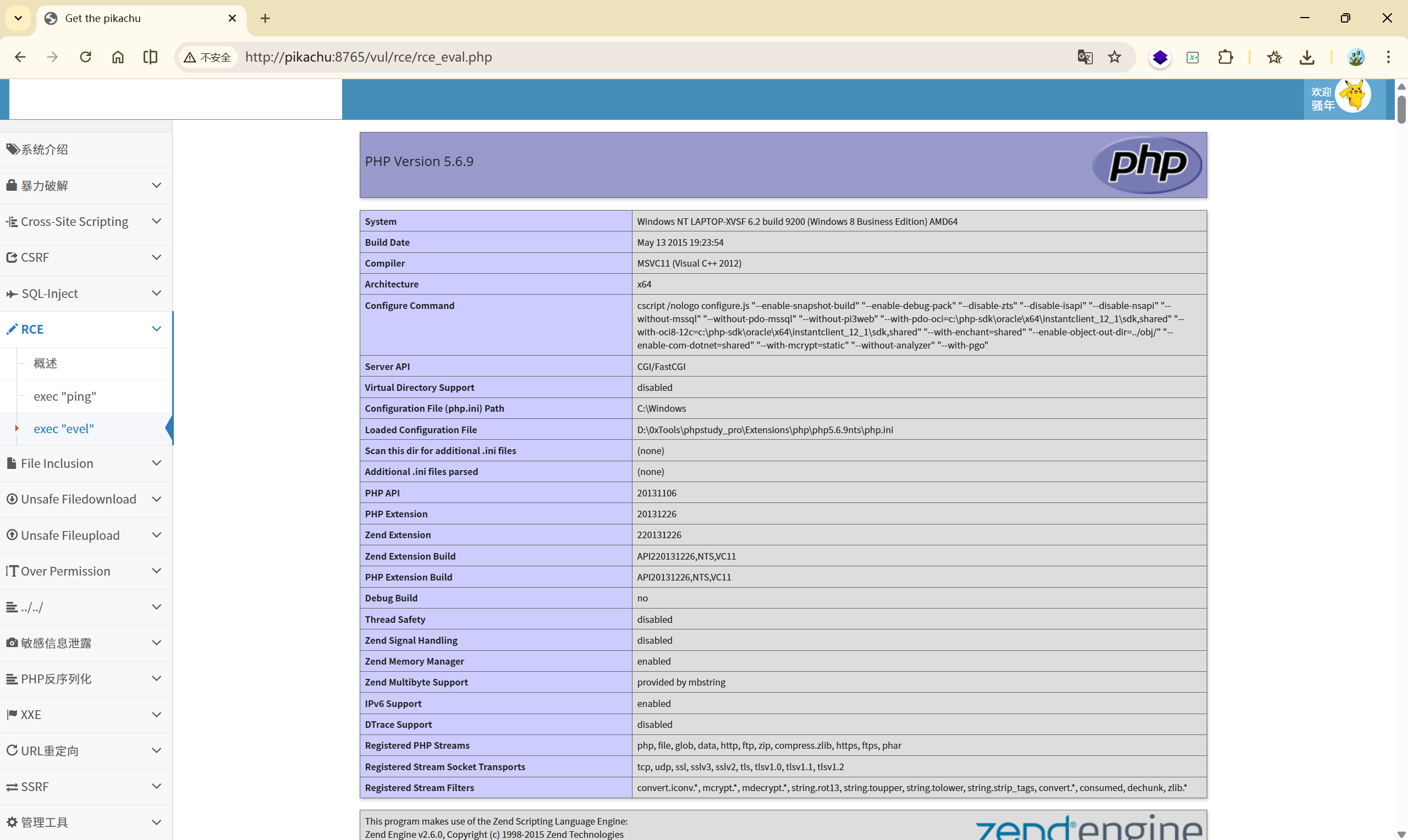Click the Pikachu avatar in header

1353,95
